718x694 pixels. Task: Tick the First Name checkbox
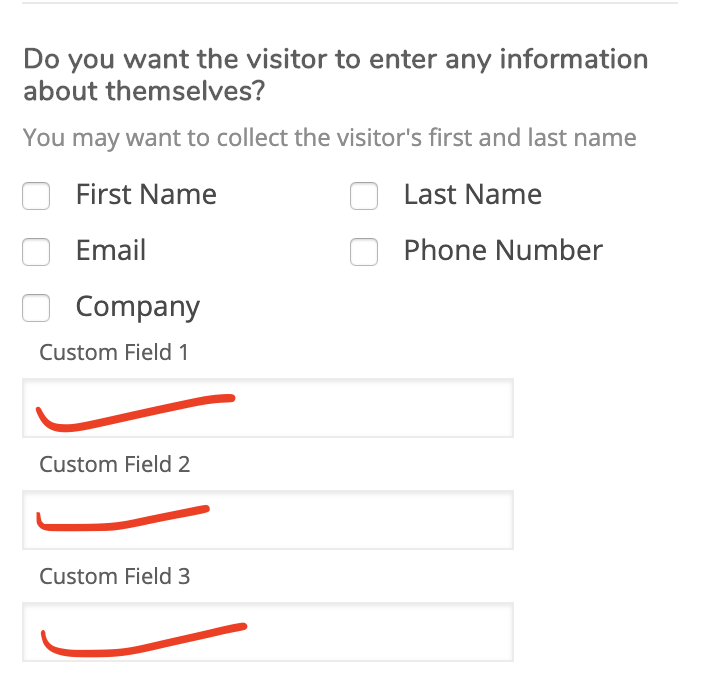(x=36, y=196)
